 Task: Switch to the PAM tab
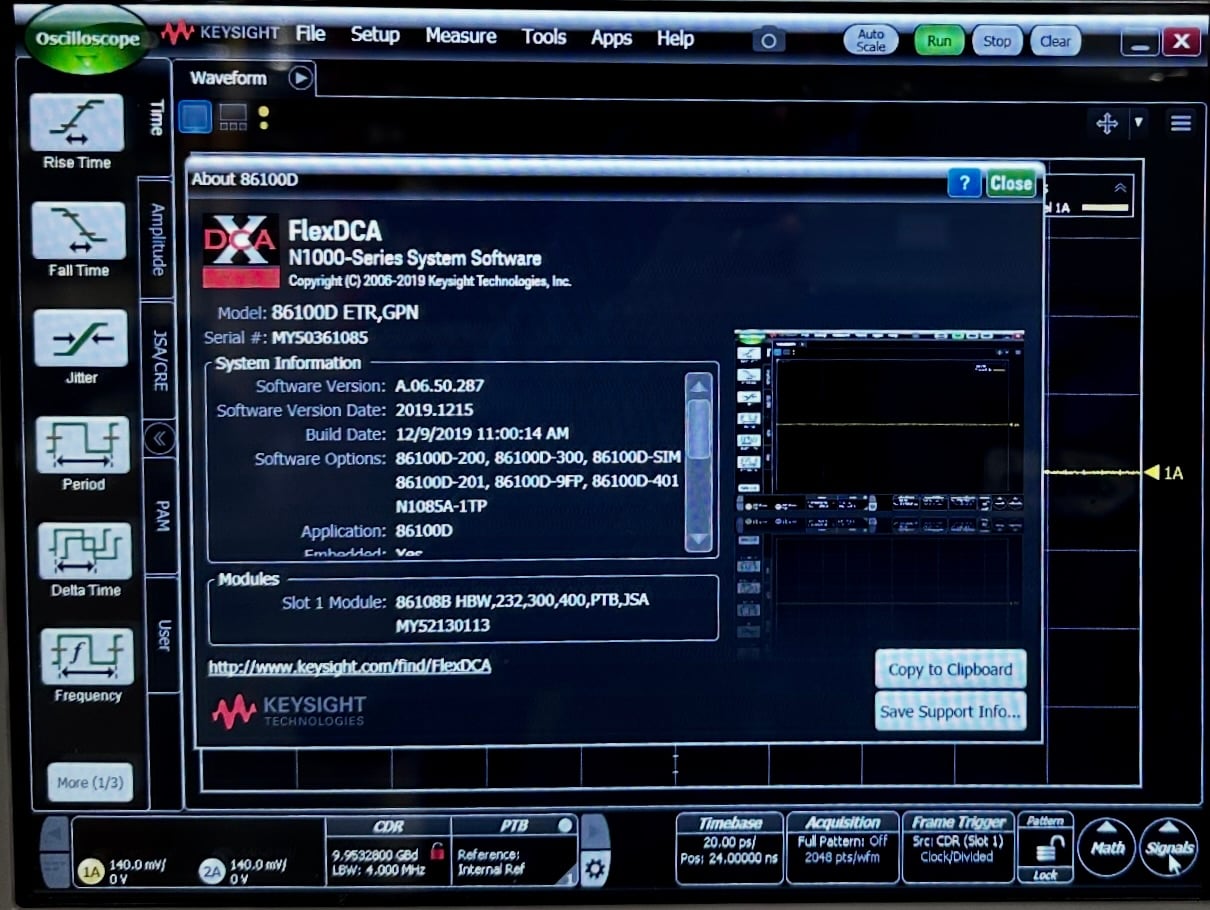tap(162, 517)
